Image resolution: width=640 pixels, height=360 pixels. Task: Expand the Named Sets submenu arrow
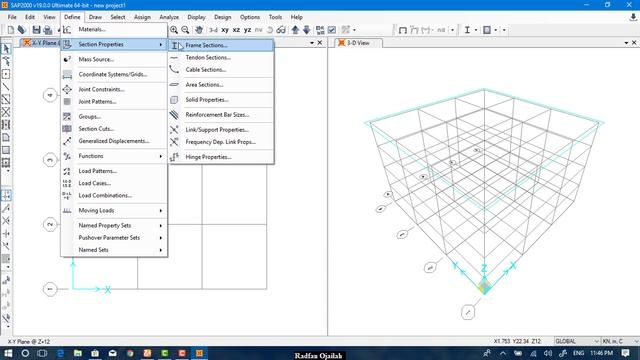(161, 250)
